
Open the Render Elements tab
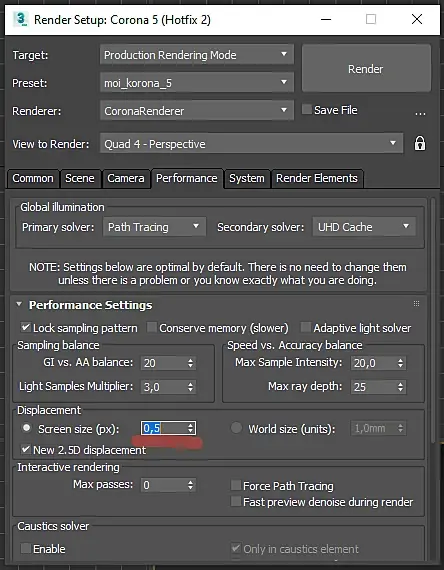point(317,178)
